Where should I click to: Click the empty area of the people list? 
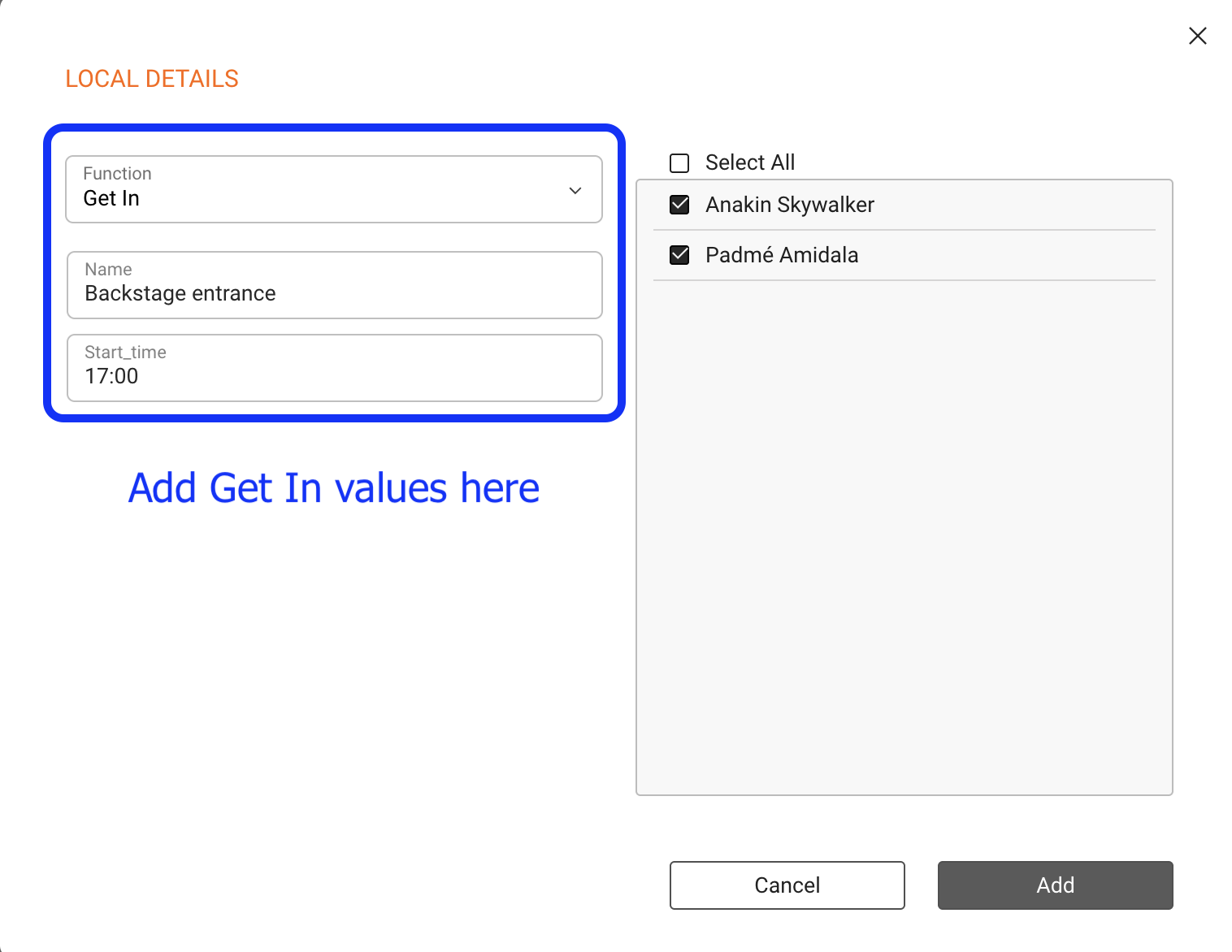(x=904, y=536)
